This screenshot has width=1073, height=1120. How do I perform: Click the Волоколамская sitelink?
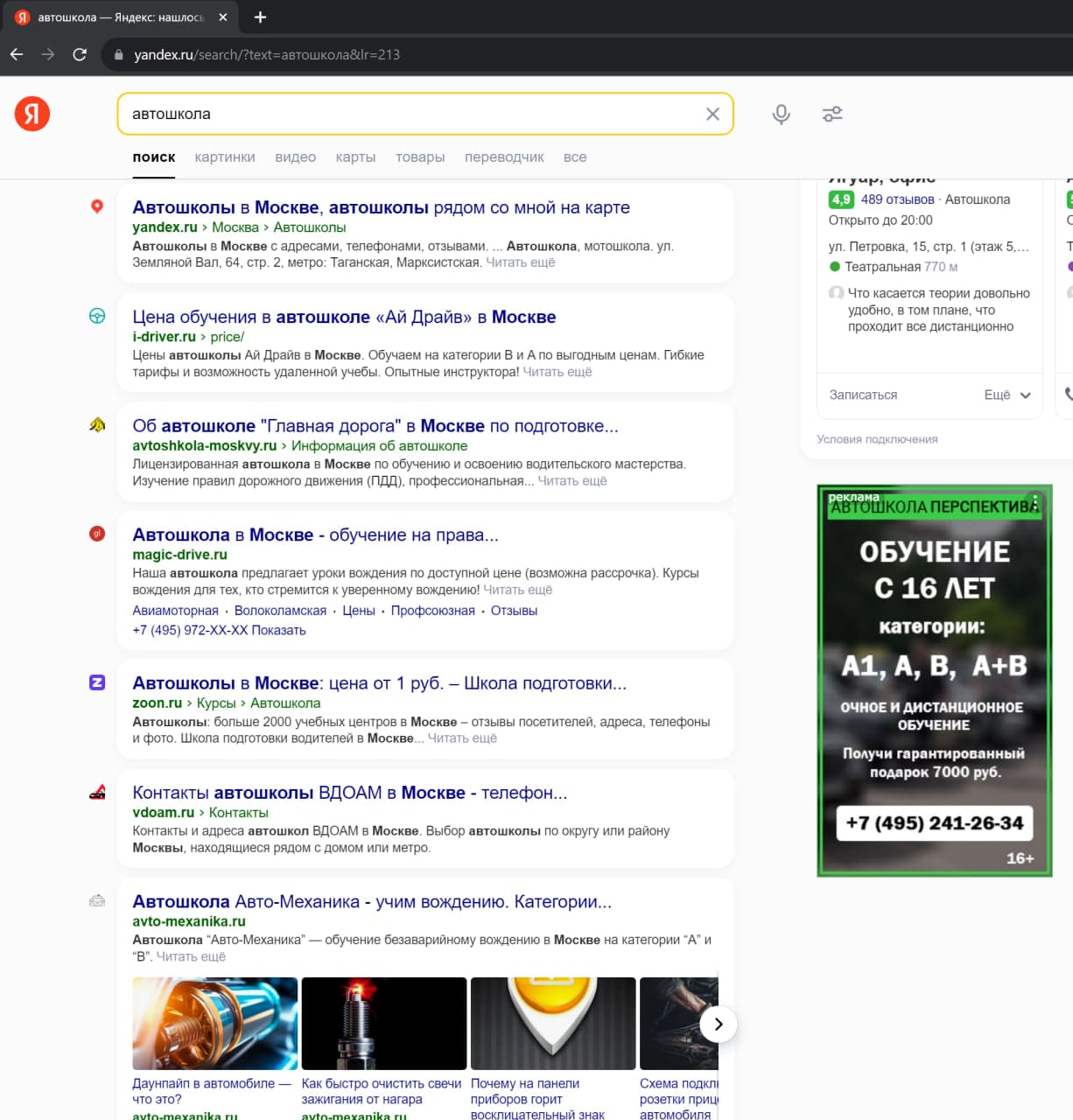coord(280,611)
